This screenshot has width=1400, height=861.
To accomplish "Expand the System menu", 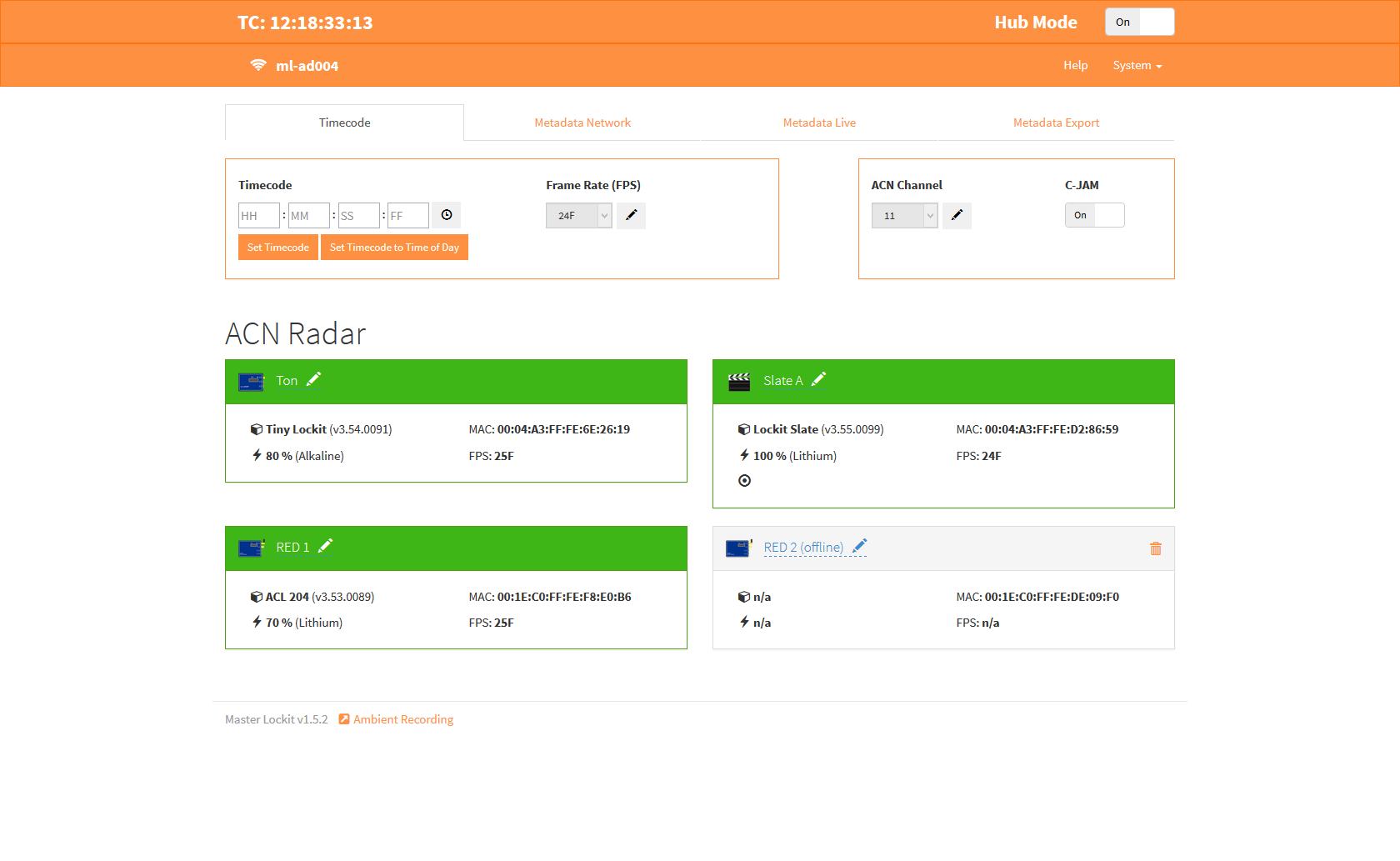I will pyautogui.click(x=1137, y=66).
